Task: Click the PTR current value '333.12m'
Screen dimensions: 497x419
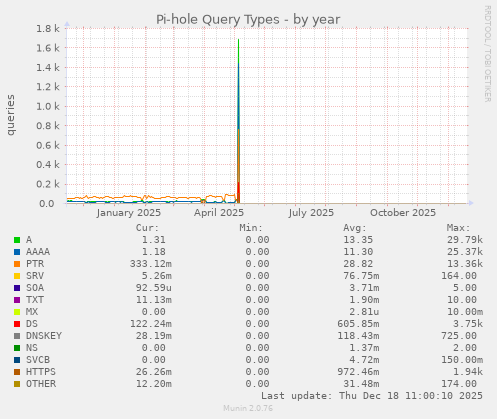Action: click(x=151, y=264)
